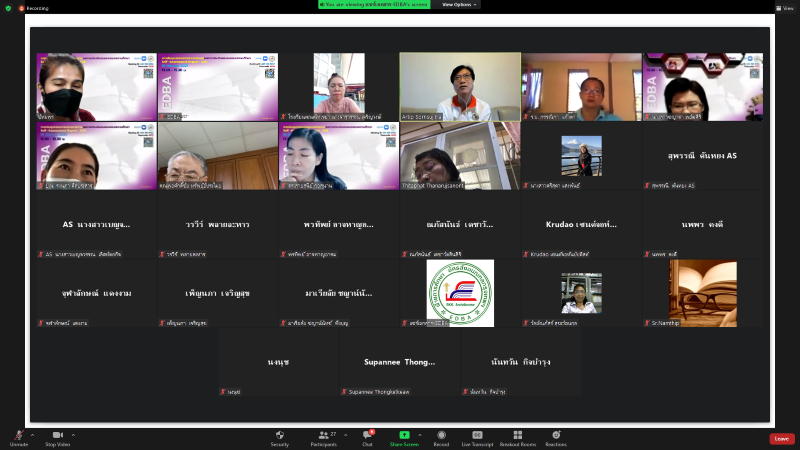
Task: Stop Video using the camera icon
Action: [58, 435]
